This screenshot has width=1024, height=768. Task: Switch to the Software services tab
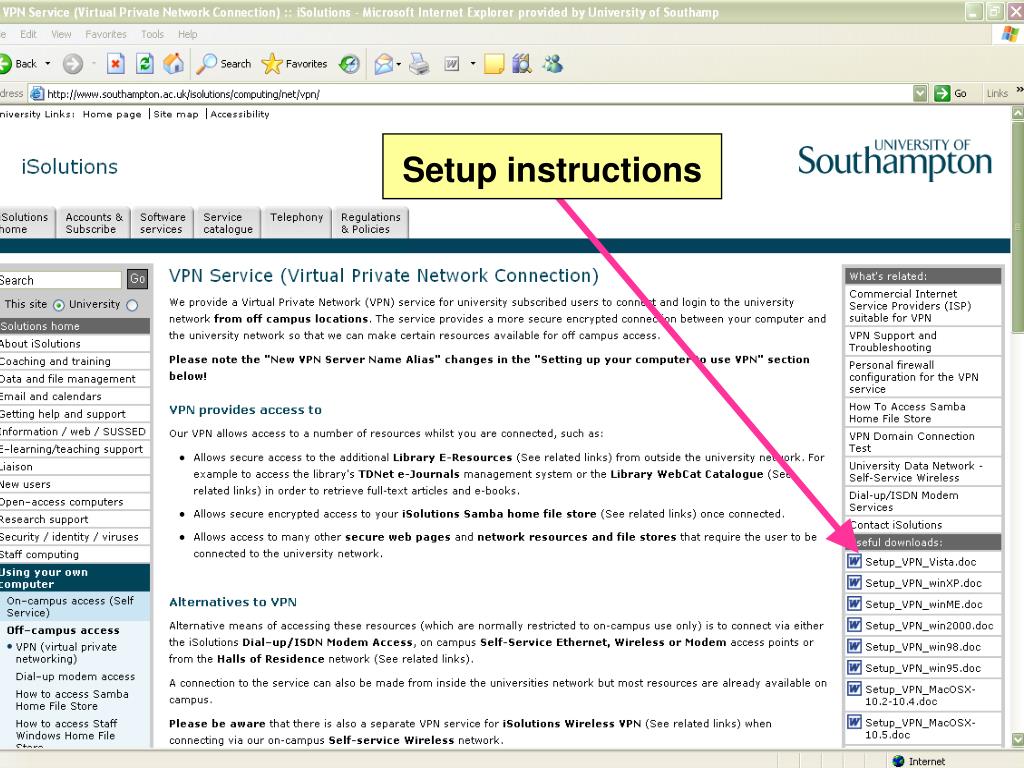pos(162,223)
